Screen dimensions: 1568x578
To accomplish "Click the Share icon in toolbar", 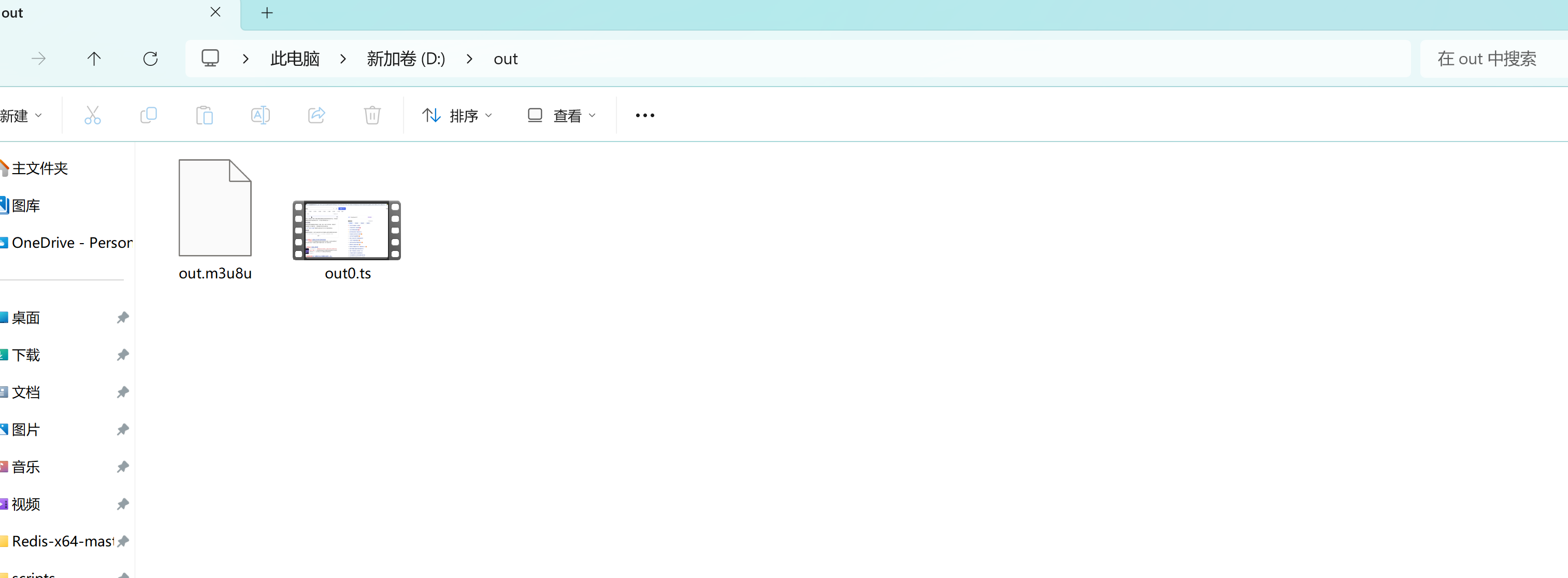I will tap(317, 115).
